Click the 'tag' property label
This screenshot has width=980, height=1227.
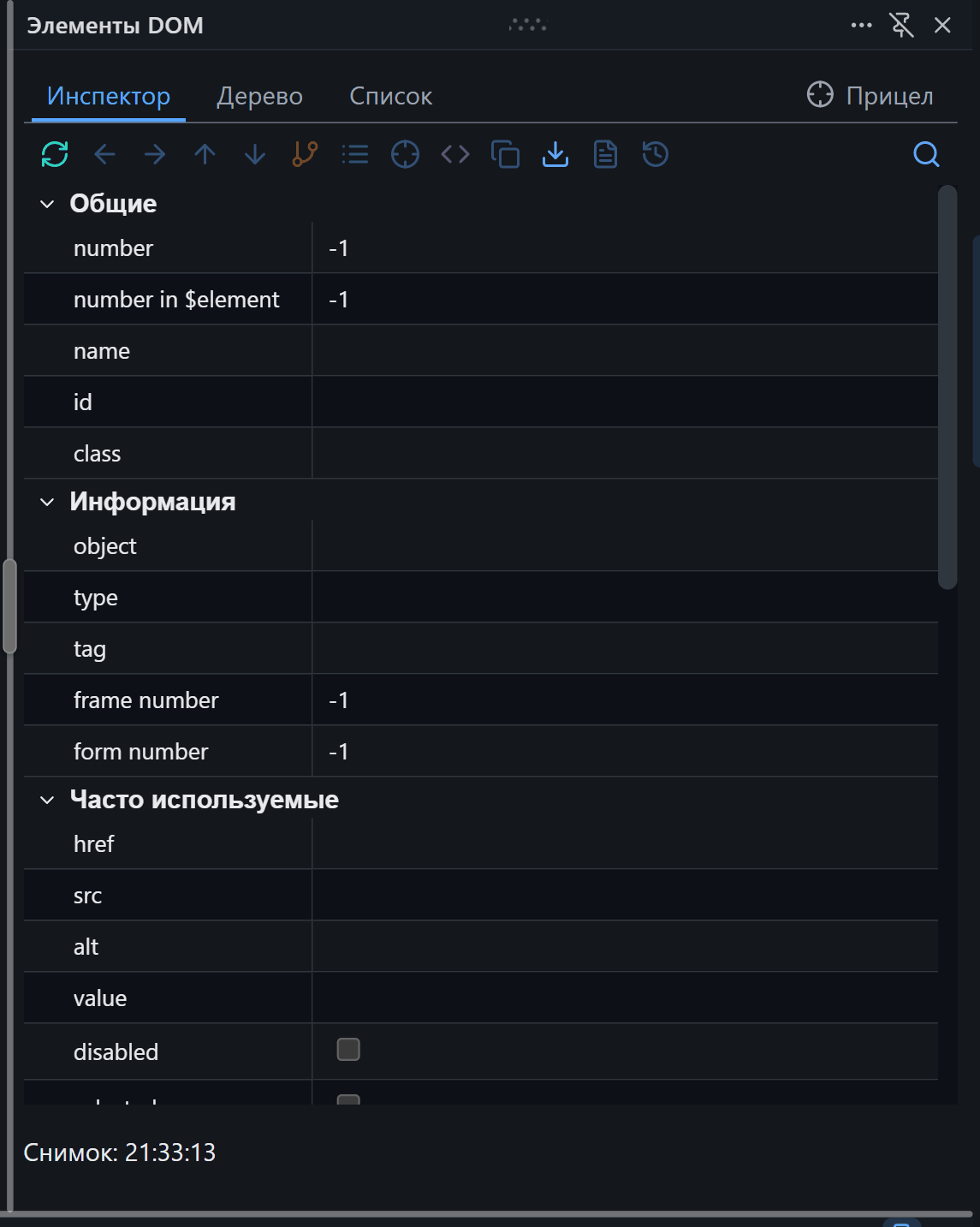coord(90,650)
